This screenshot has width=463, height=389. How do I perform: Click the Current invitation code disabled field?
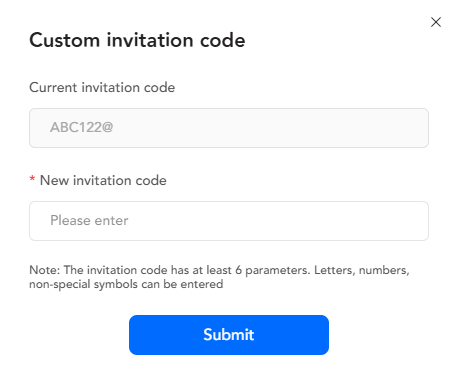[x=229, y=128]
